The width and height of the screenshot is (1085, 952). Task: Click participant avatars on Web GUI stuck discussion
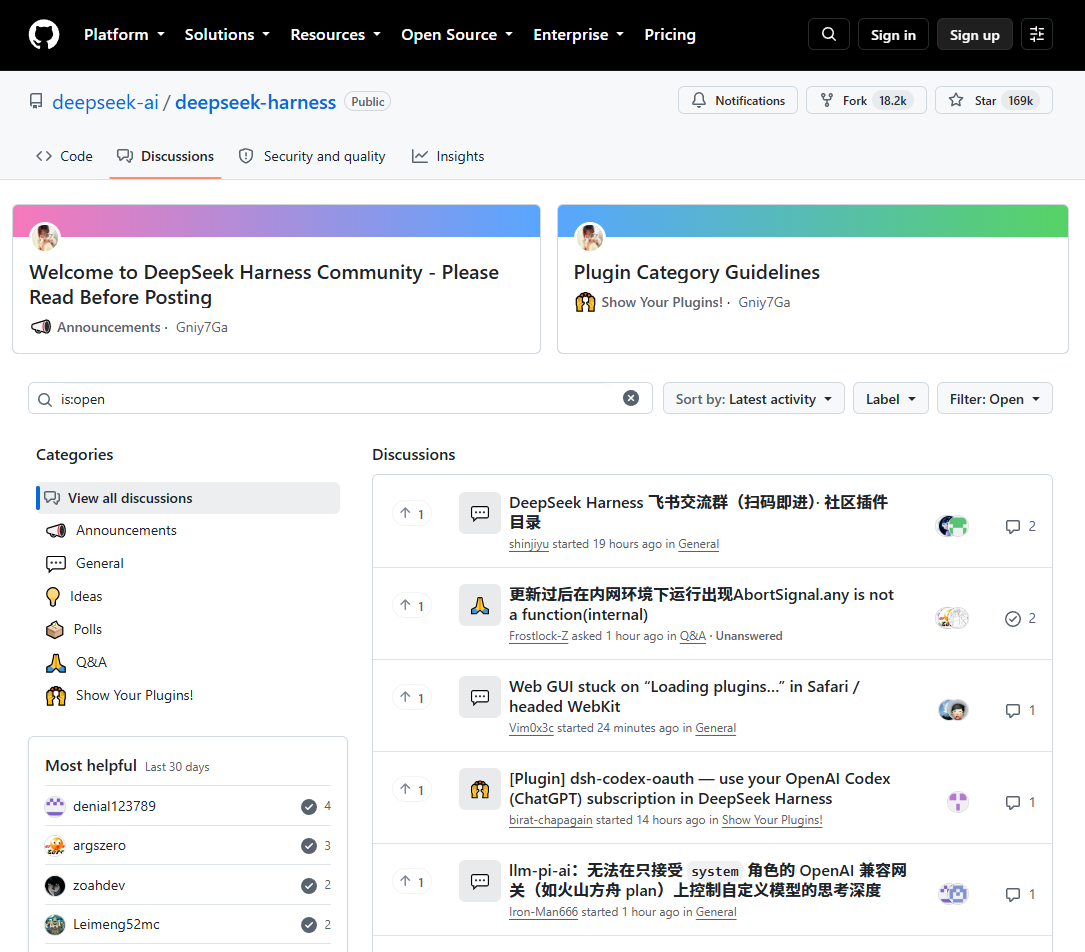point(953,711)
